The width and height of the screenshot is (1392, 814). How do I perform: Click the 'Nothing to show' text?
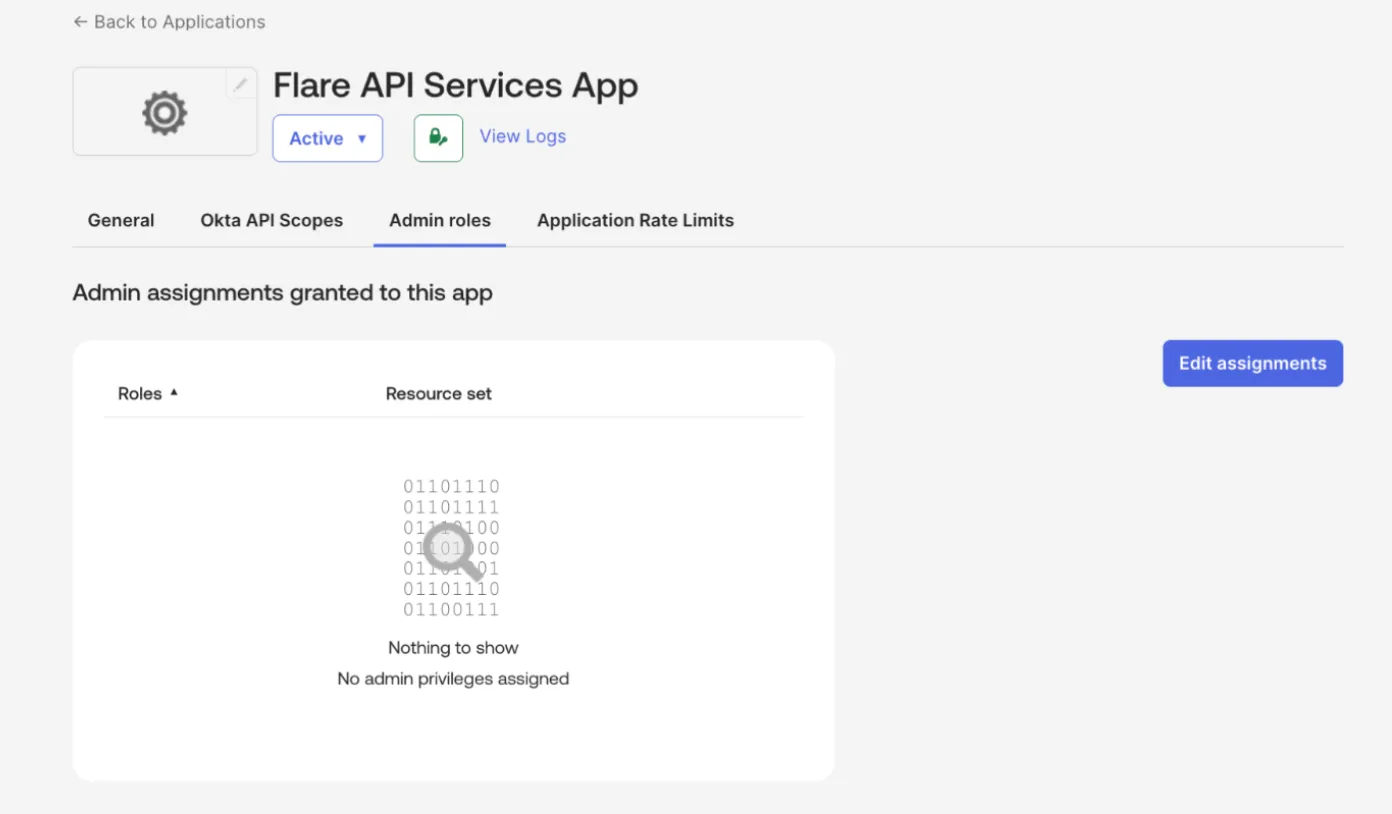(453, 647)
